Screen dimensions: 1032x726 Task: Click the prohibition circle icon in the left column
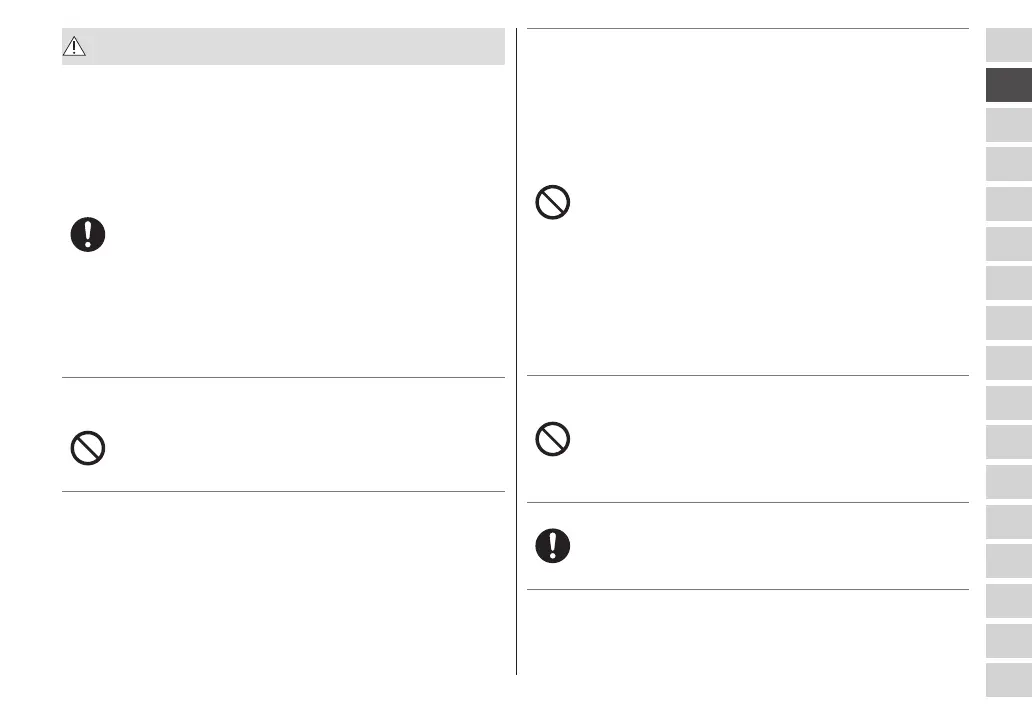tap(88, 448)
